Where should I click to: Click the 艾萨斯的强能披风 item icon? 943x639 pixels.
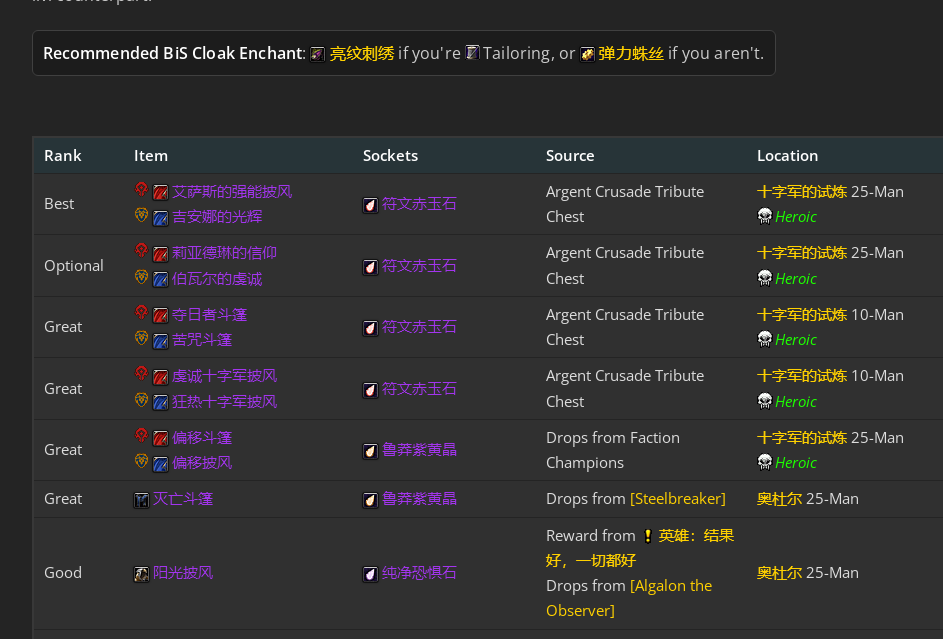pos(161,192)
